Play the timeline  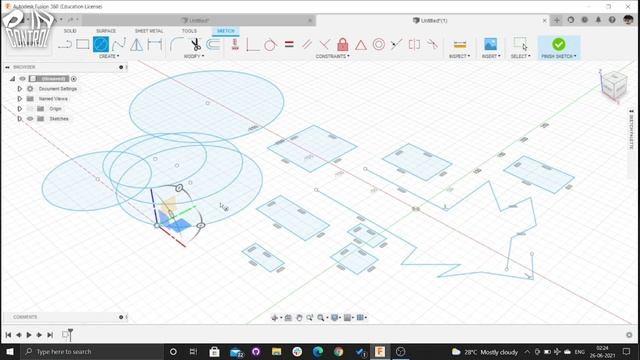click(29, 335)
